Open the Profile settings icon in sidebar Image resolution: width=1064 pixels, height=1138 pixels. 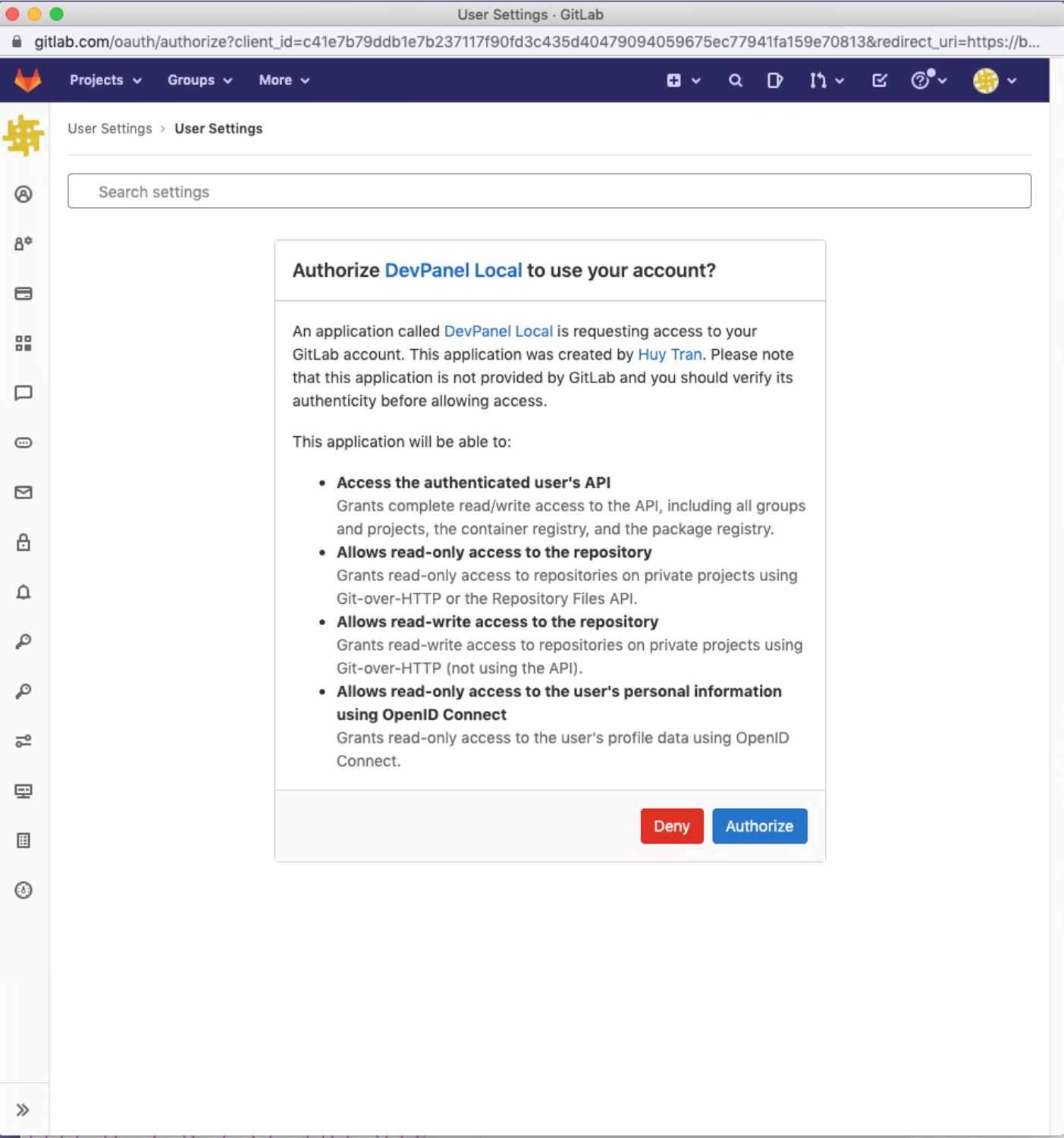[x=24, y=193]
